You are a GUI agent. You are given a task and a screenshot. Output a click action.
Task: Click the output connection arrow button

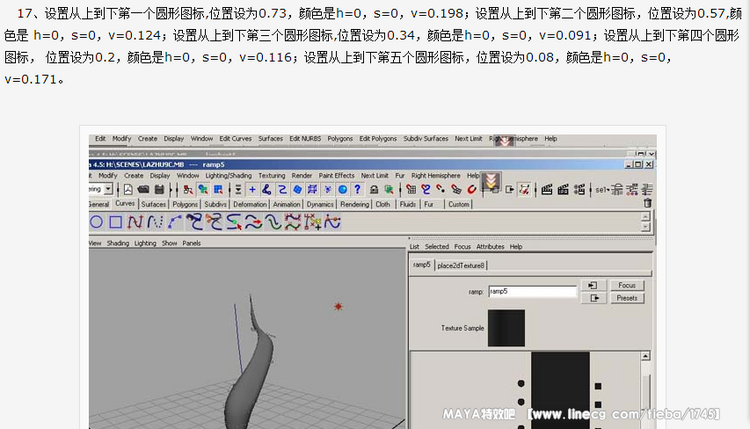click(593, 298)
